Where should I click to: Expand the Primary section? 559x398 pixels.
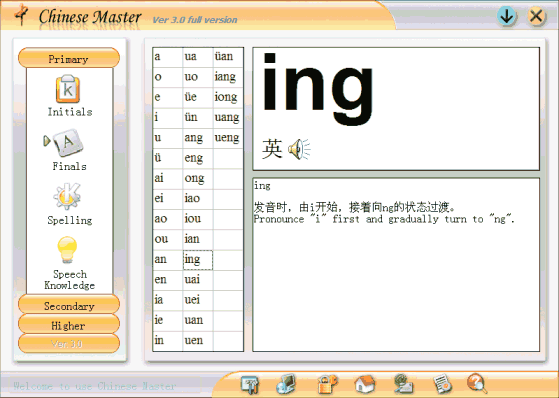point(69,58)
